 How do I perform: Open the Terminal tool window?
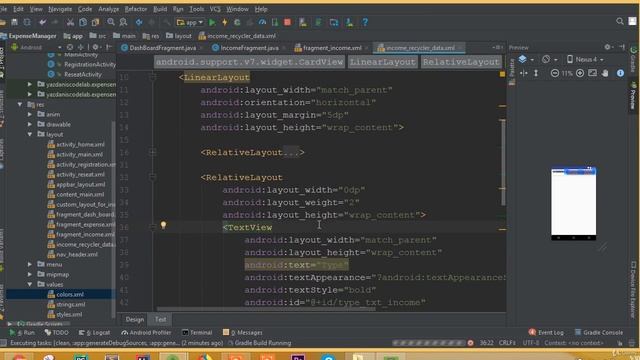(x=197, y=333)
